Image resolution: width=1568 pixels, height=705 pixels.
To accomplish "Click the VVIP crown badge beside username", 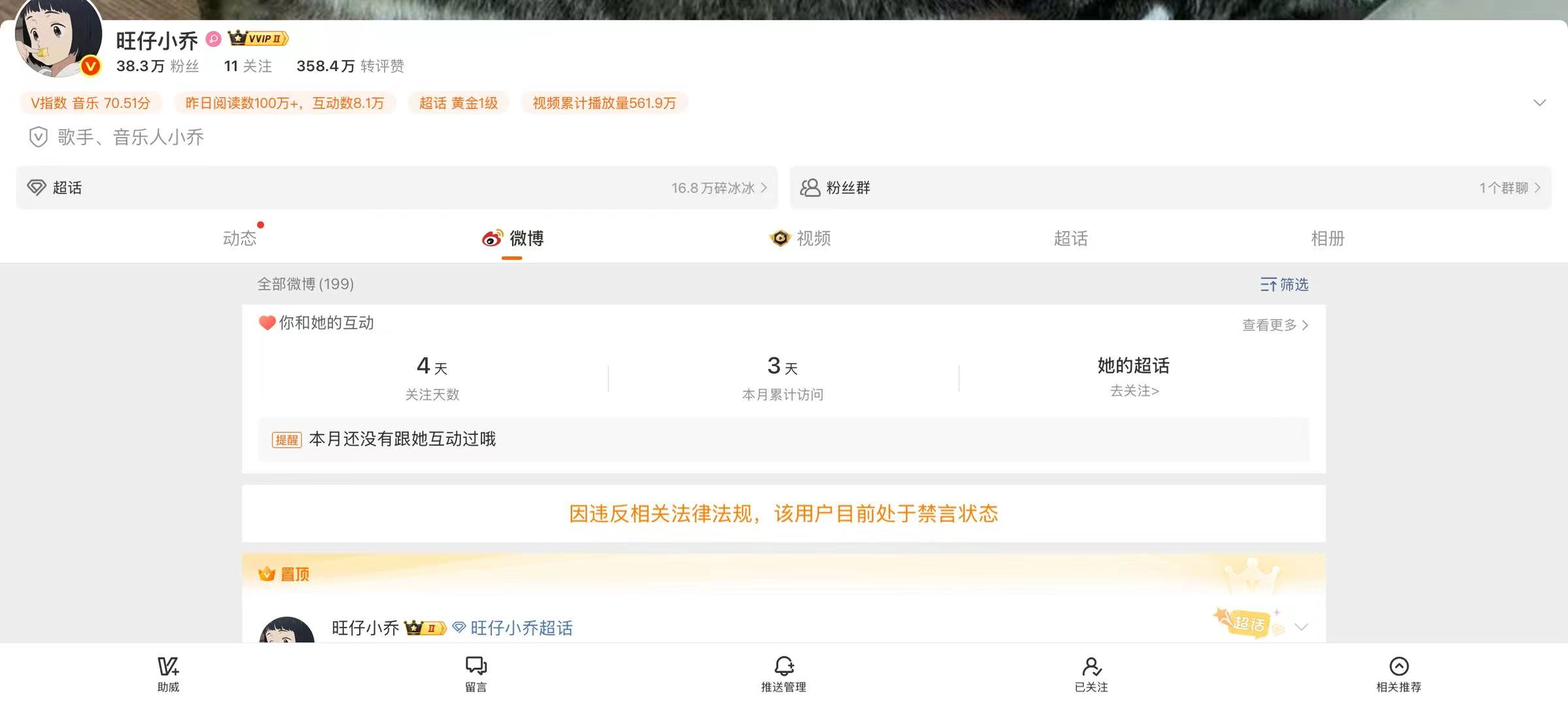I will (258, 39).
